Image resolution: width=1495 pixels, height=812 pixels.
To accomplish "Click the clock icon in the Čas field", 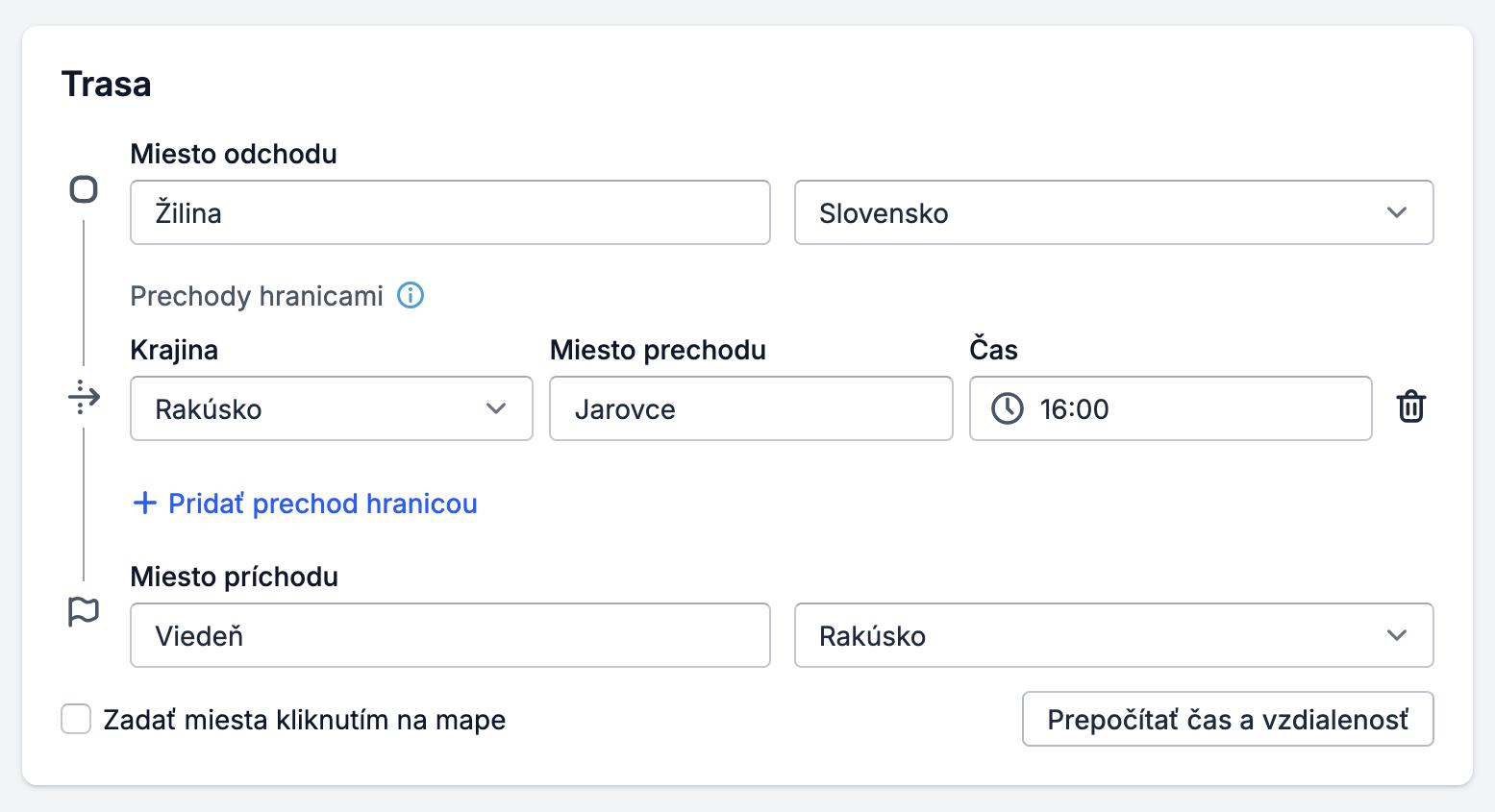I will (1007, 408).
